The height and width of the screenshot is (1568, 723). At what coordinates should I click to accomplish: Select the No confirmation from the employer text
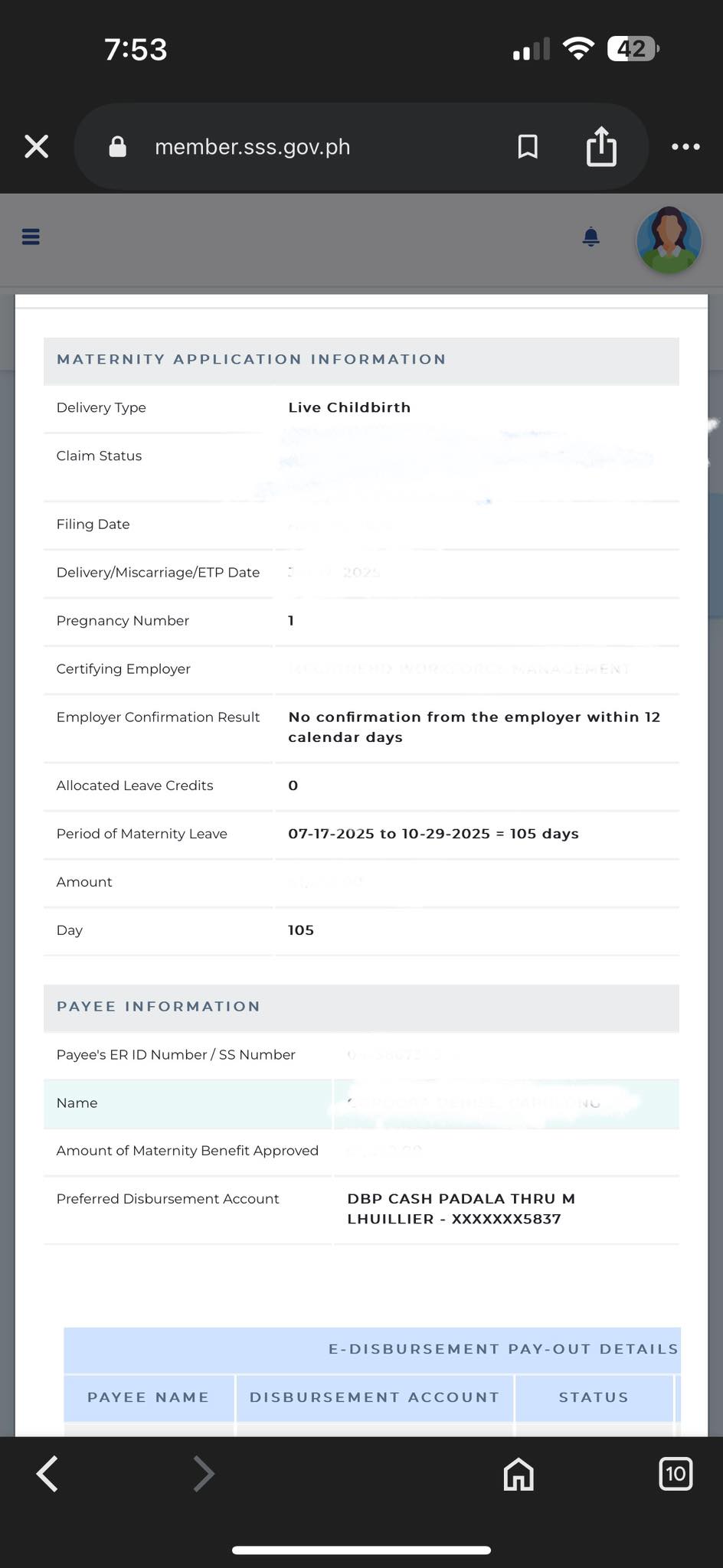pos(474,727)
